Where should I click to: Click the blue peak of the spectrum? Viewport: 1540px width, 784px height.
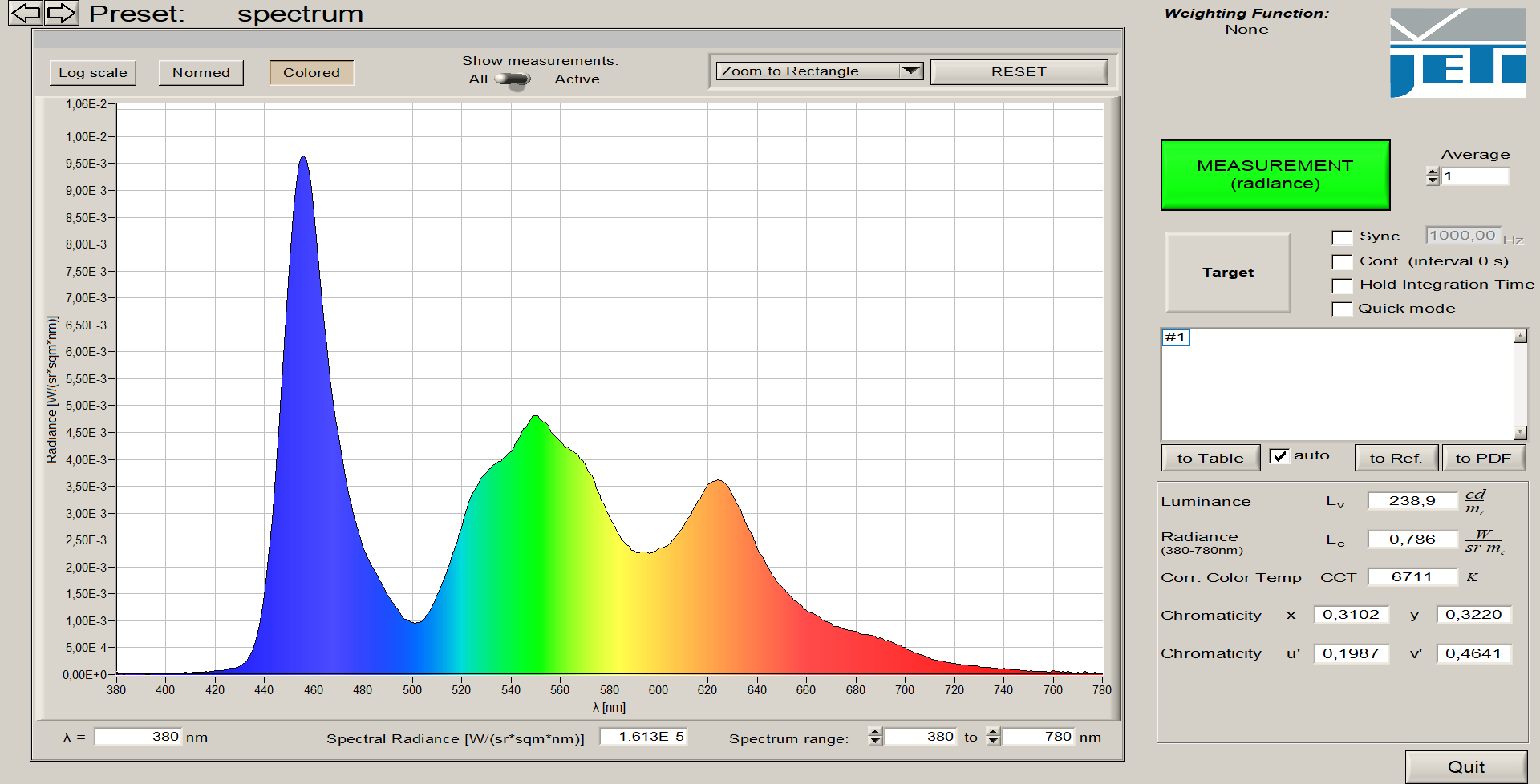pos(303,158)
